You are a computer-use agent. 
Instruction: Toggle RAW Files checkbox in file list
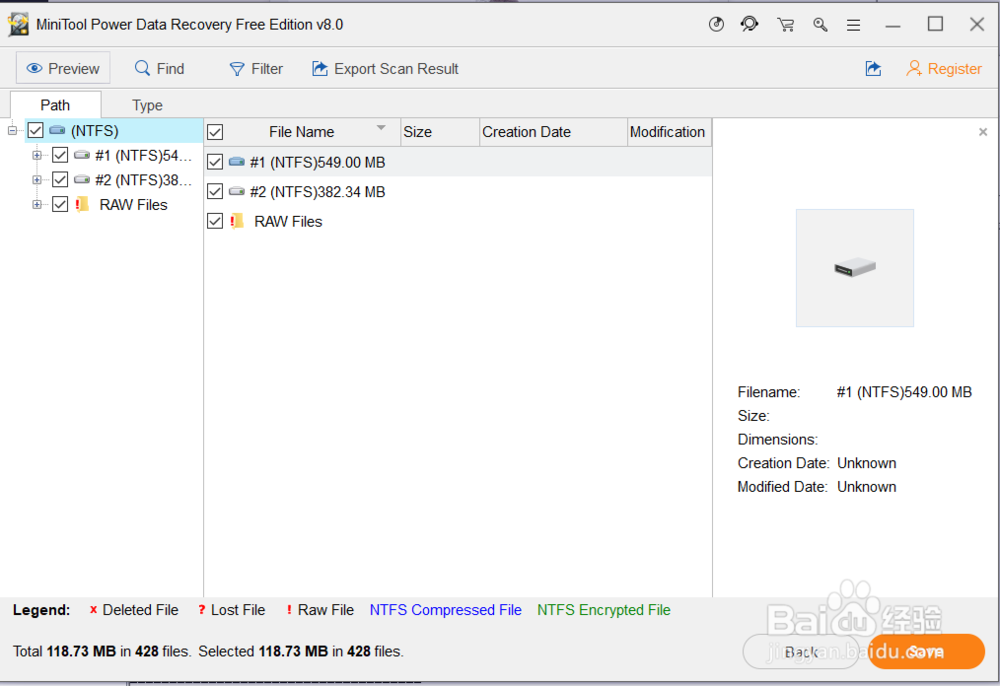pyautogui.click(x=215, y=221)
